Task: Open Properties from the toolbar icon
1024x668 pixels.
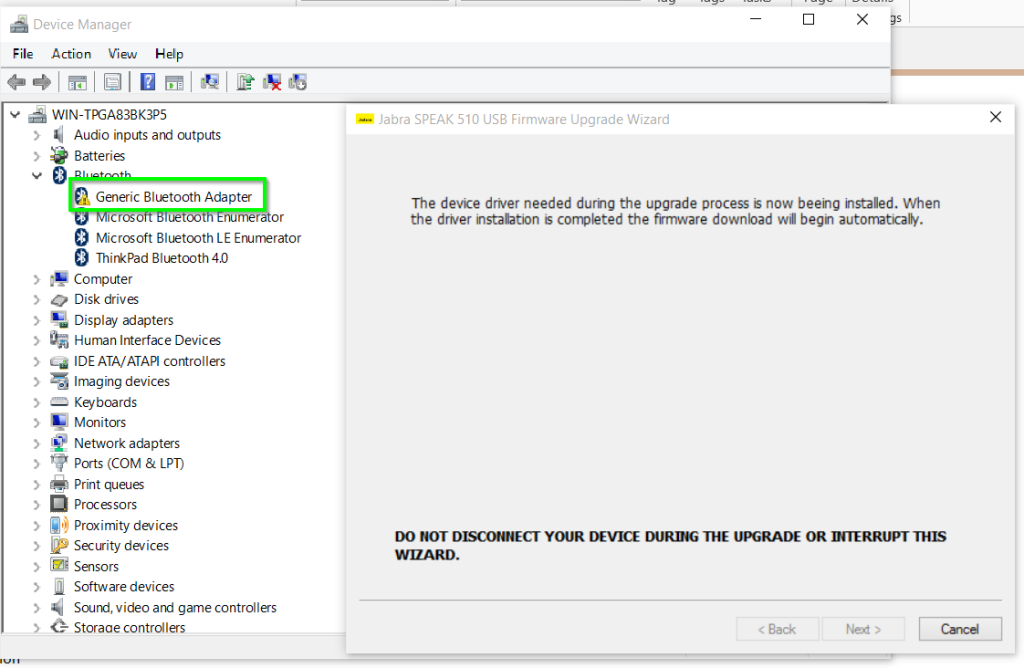Action: point(112,82)
